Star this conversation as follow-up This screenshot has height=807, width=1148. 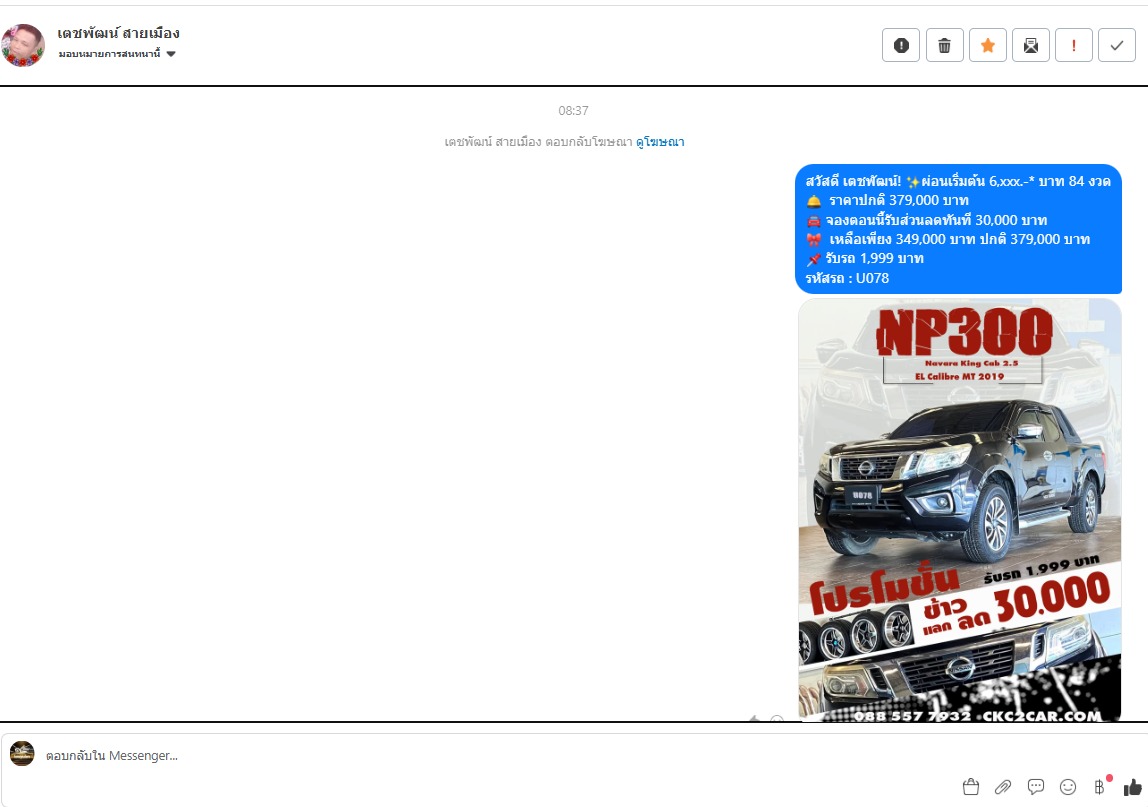point(988,45)
